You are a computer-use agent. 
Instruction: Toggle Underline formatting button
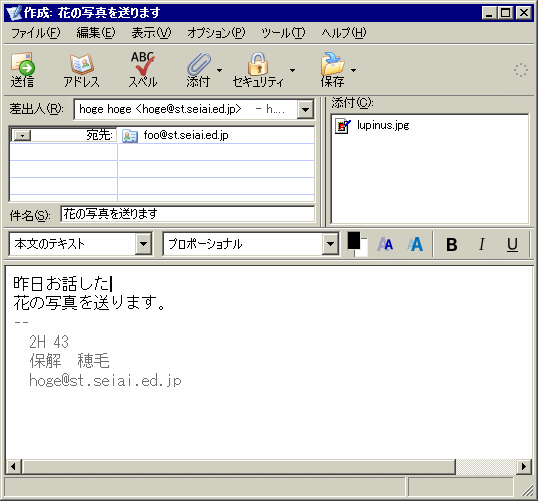click(512, 245)
